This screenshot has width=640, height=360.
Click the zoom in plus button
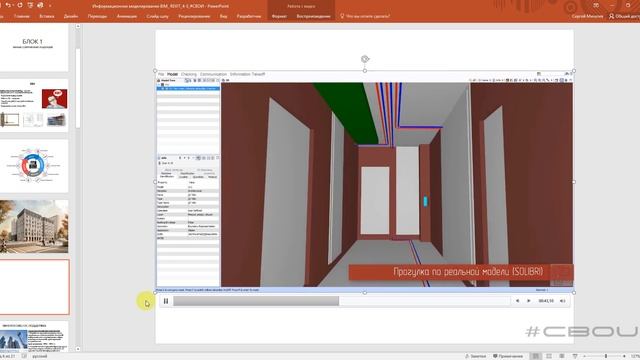click(x=624, y=356)
